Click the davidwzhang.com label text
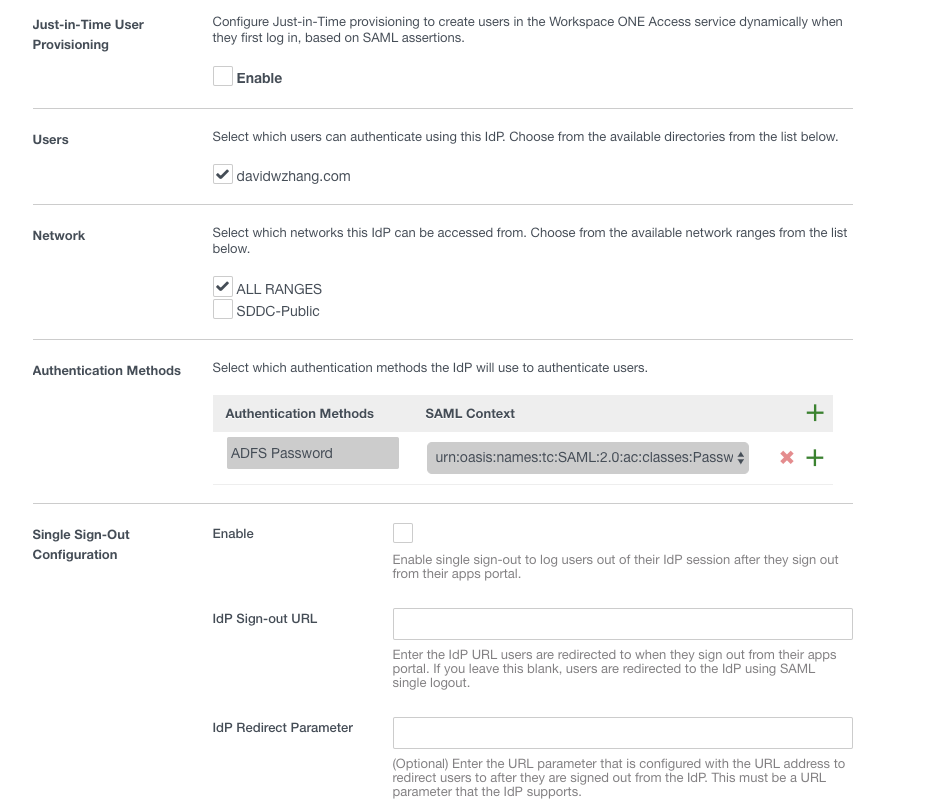The height and width of the screenshot is (799, 949). (x=293, y=176)
